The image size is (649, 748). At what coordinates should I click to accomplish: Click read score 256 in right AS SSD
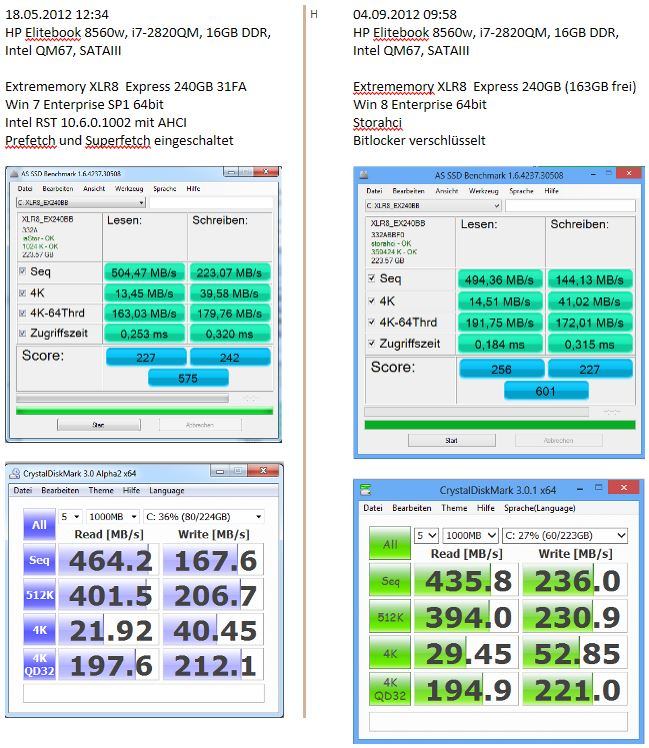501,369
